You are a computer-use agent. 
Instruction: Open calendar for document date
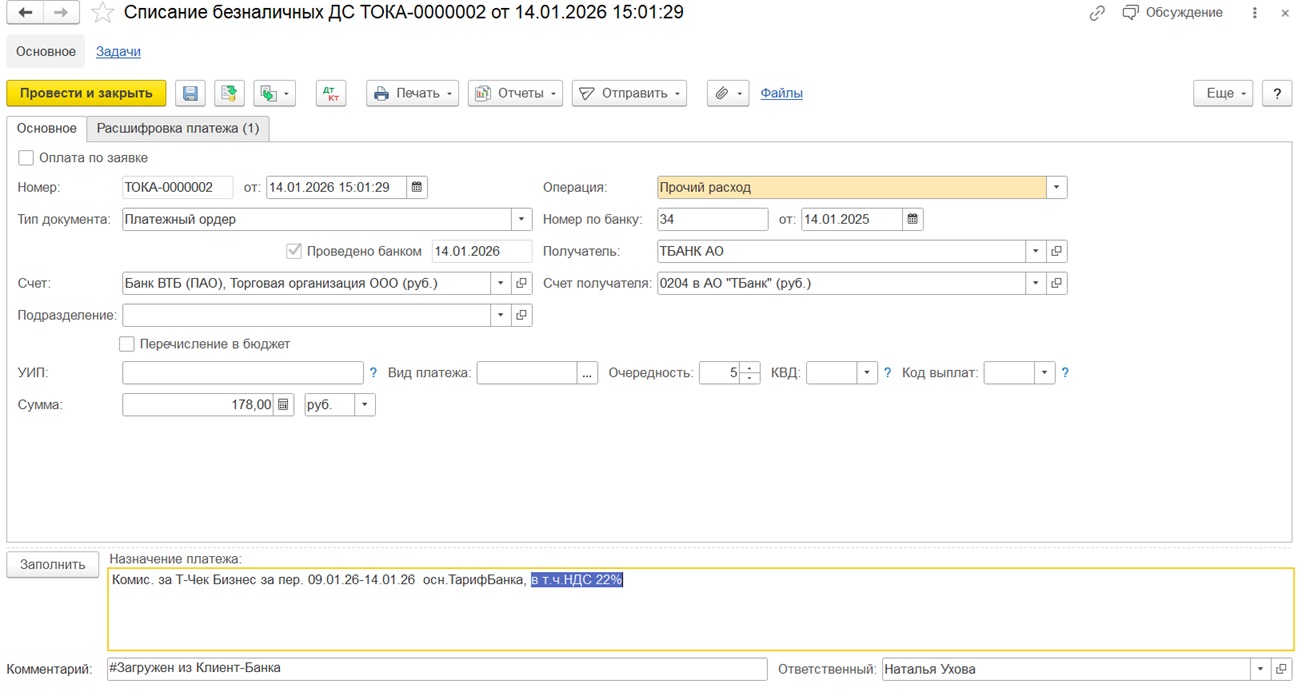(417, 187)
